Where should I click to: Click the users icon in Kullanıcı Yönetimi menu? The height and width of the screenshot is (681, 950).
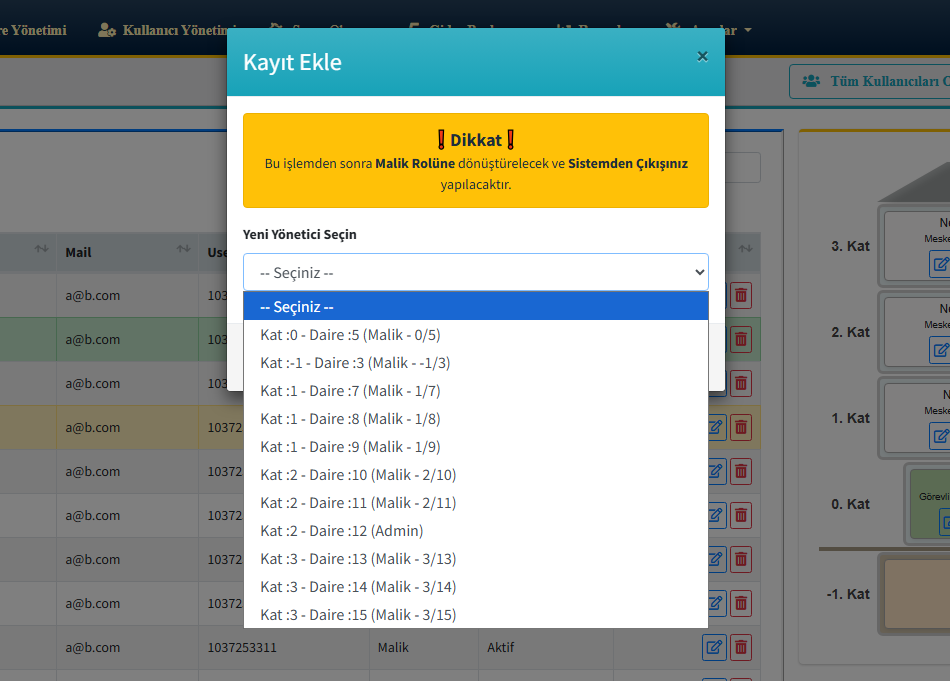pos(107,30)
